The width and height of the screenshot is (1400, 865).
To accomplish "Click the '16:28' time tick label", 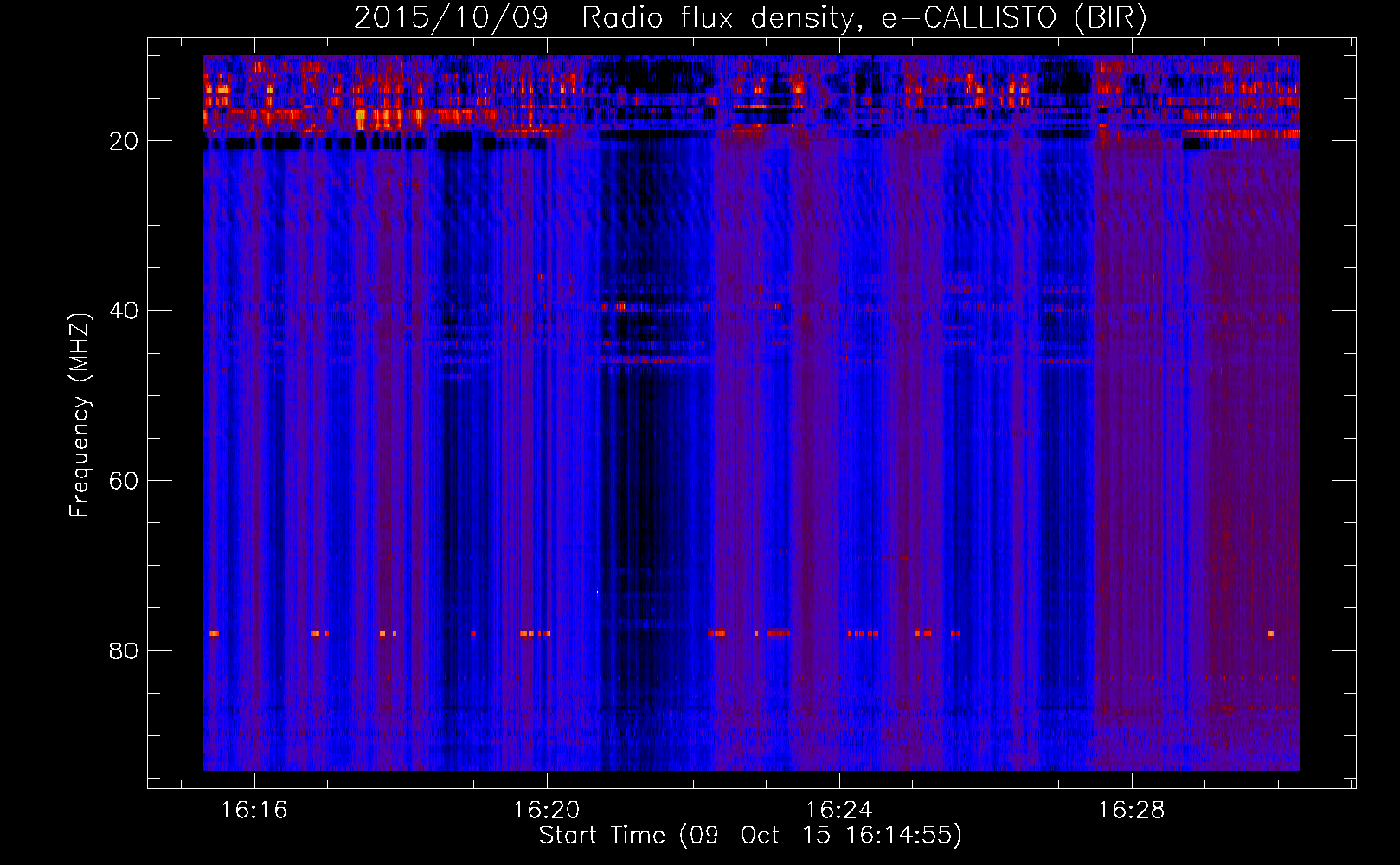I will (1131, 811).
